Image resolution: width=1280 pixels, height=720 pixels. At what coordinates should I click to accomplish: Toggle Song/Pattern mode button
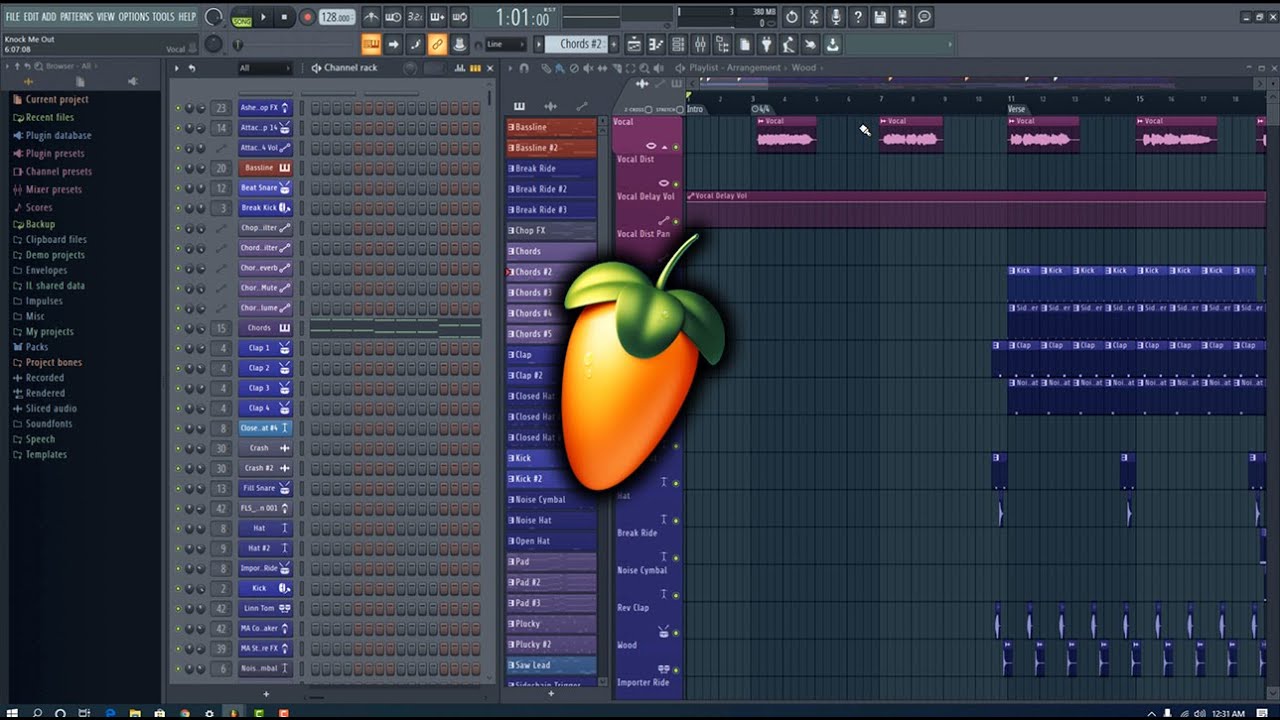tap(242, 18)
